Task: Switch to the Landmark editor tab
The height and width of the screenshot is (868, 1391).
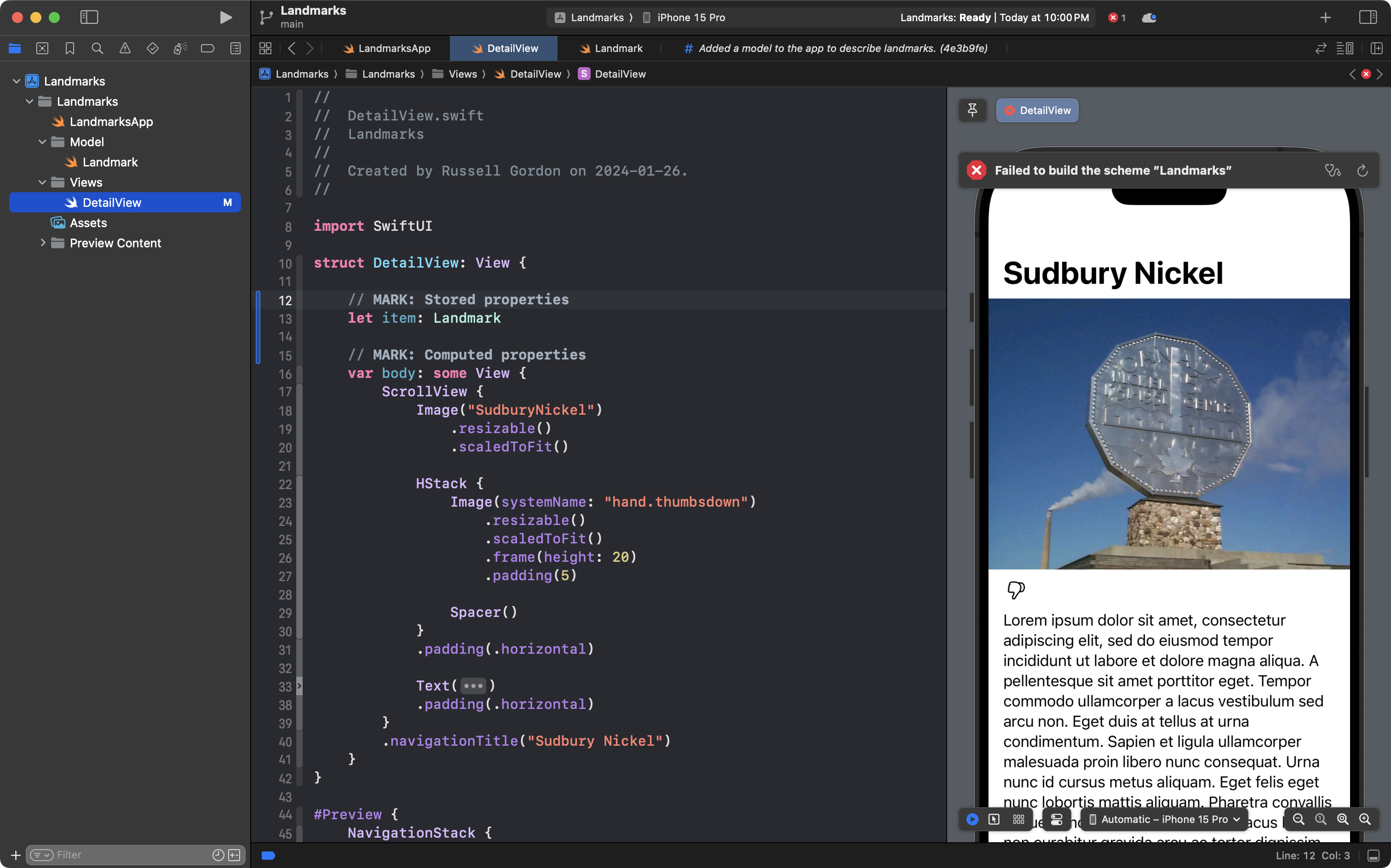Action: 617,48
